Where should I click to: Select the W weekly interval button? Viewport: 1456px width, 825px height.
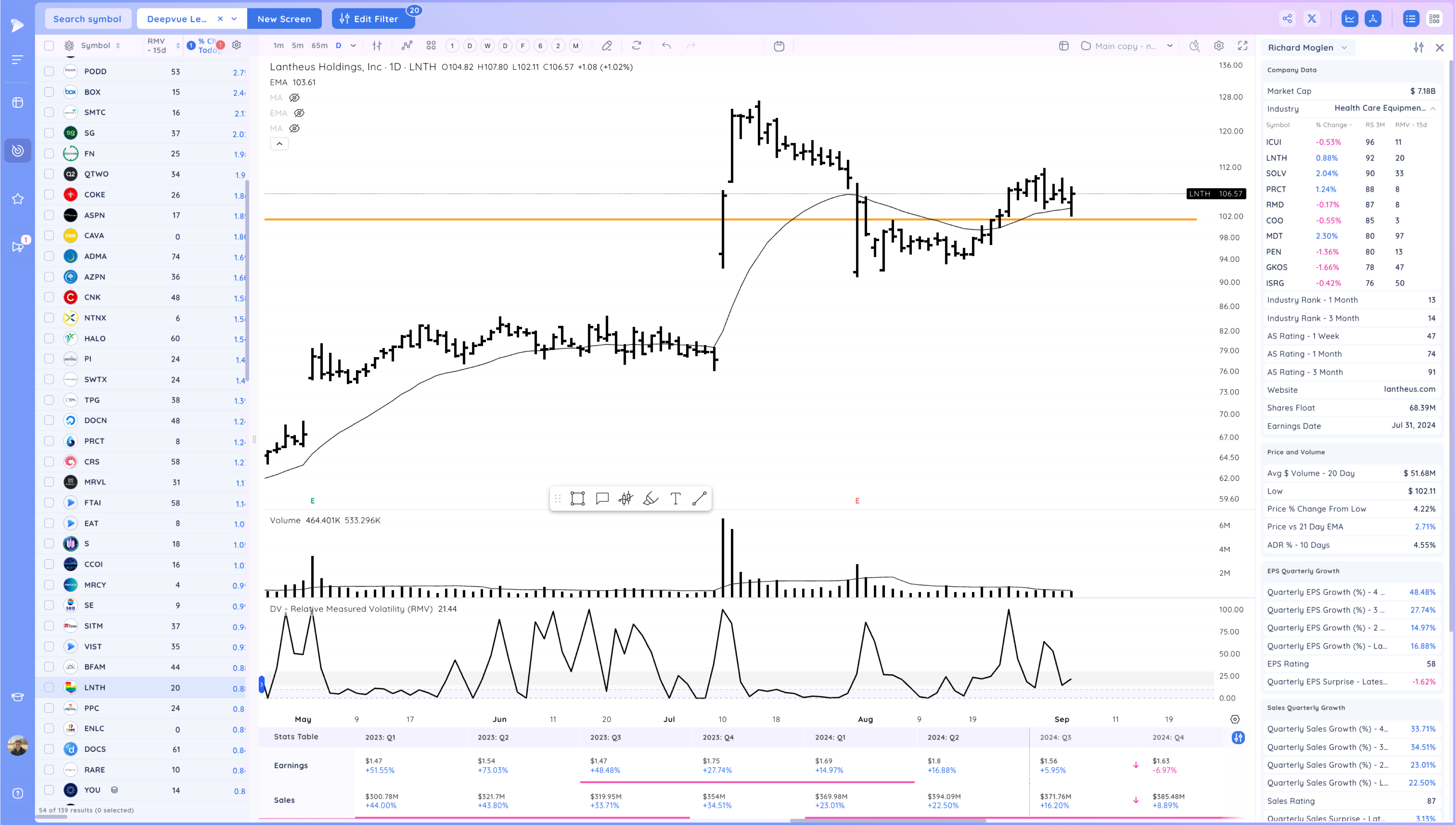point(487,46)
